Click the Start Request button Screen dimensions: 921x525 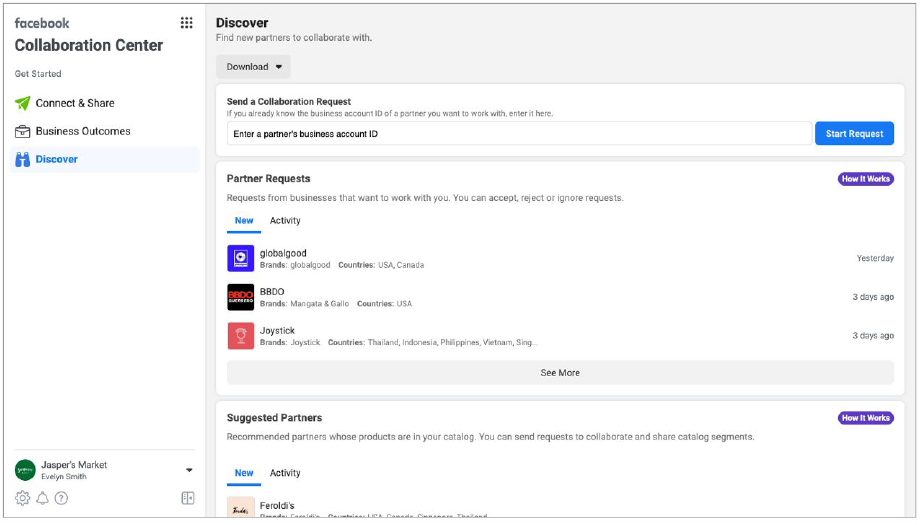(853, 134)
